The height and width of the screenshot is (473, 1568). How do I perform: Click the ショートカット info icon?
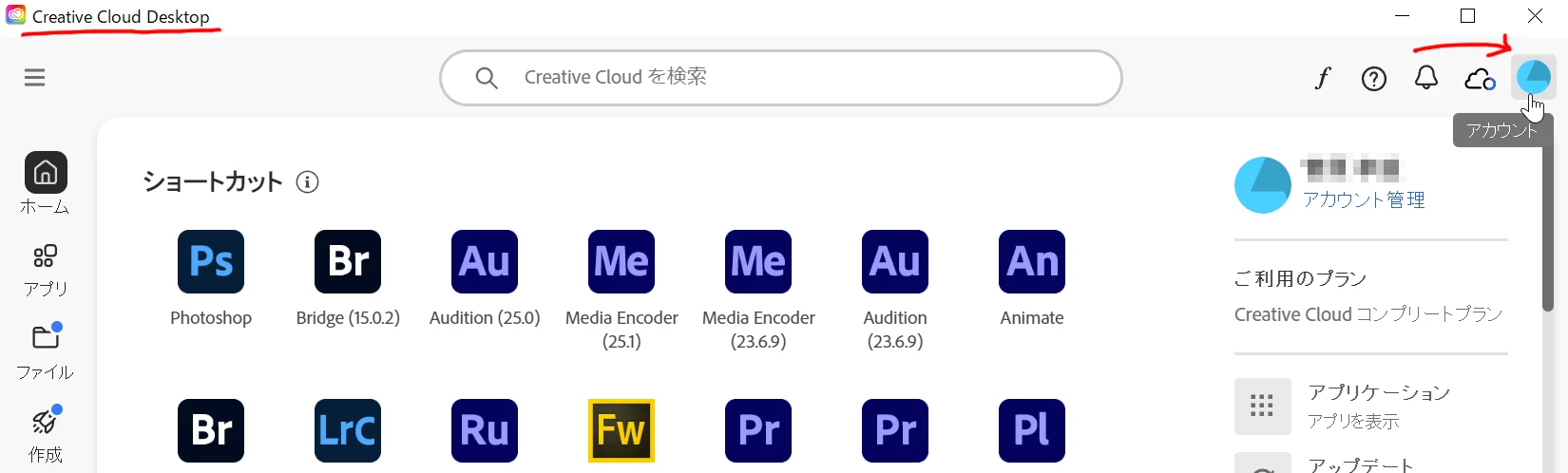click(x=307, y=181)
